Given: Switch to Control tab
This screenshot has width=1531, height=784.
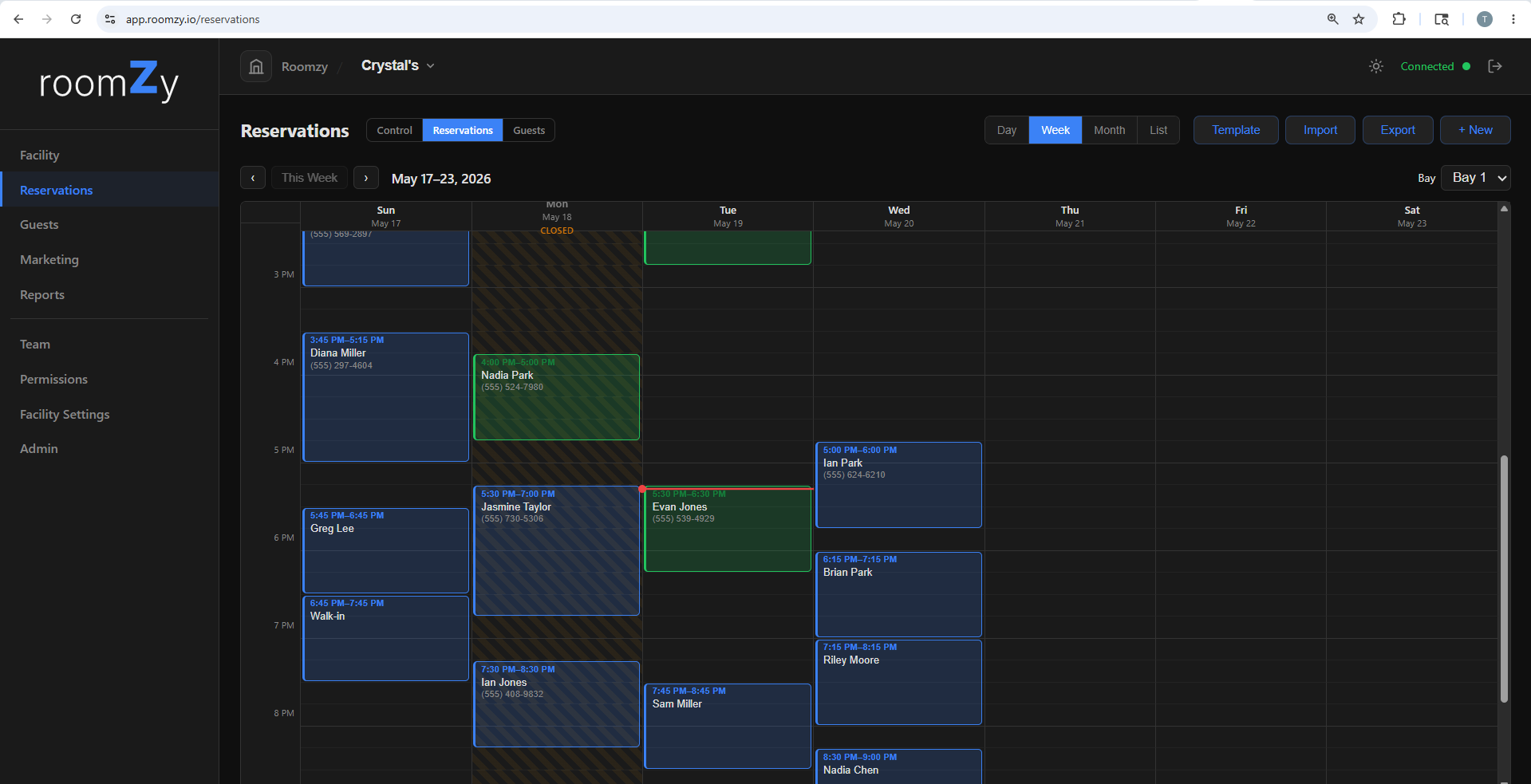Looking at the screenshot, I should pyautogui.click(x=394, y=130).
